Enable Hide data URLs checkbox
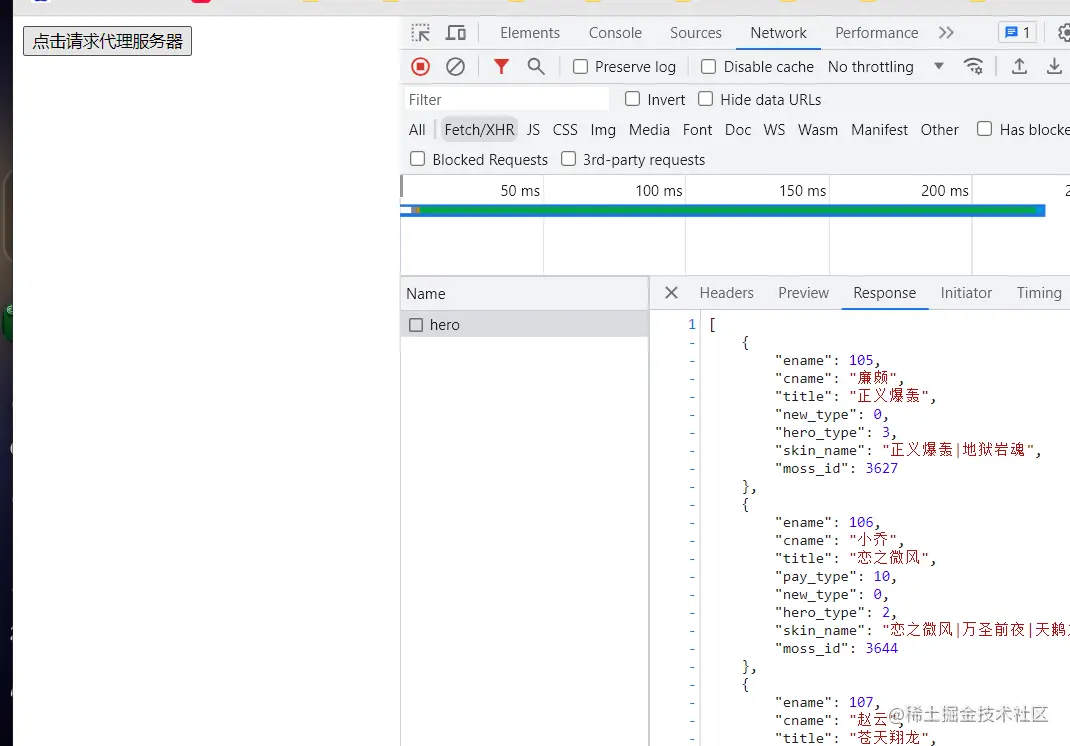The image size is (1070, 746). pyautogui.click(x=706, y=99)
